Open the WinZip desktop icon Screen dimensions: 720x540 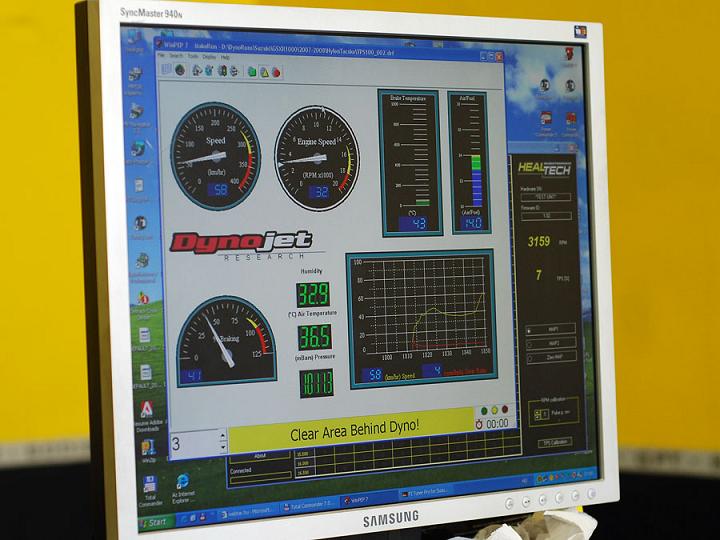pyautogui.click(x=148, y=450)
